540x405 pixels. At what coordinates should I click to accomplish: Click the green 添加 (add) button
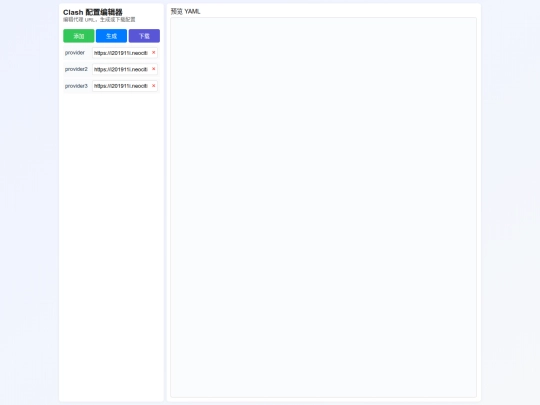click(79, 36)
